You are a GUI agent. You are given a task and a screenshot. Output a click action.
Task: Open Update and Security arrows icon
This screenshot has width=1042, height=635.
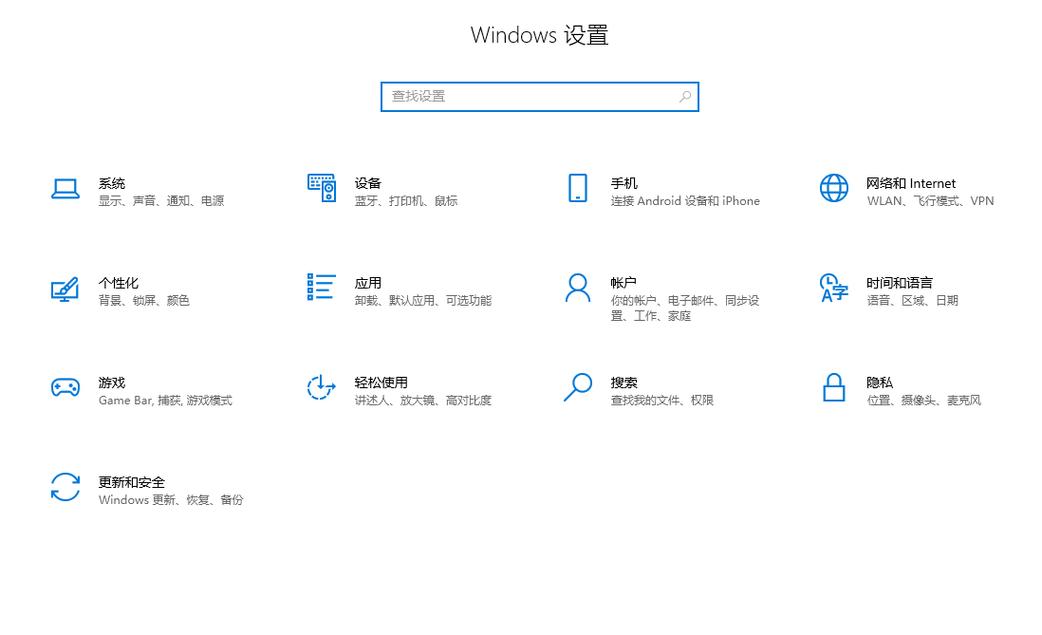point(64,488)
